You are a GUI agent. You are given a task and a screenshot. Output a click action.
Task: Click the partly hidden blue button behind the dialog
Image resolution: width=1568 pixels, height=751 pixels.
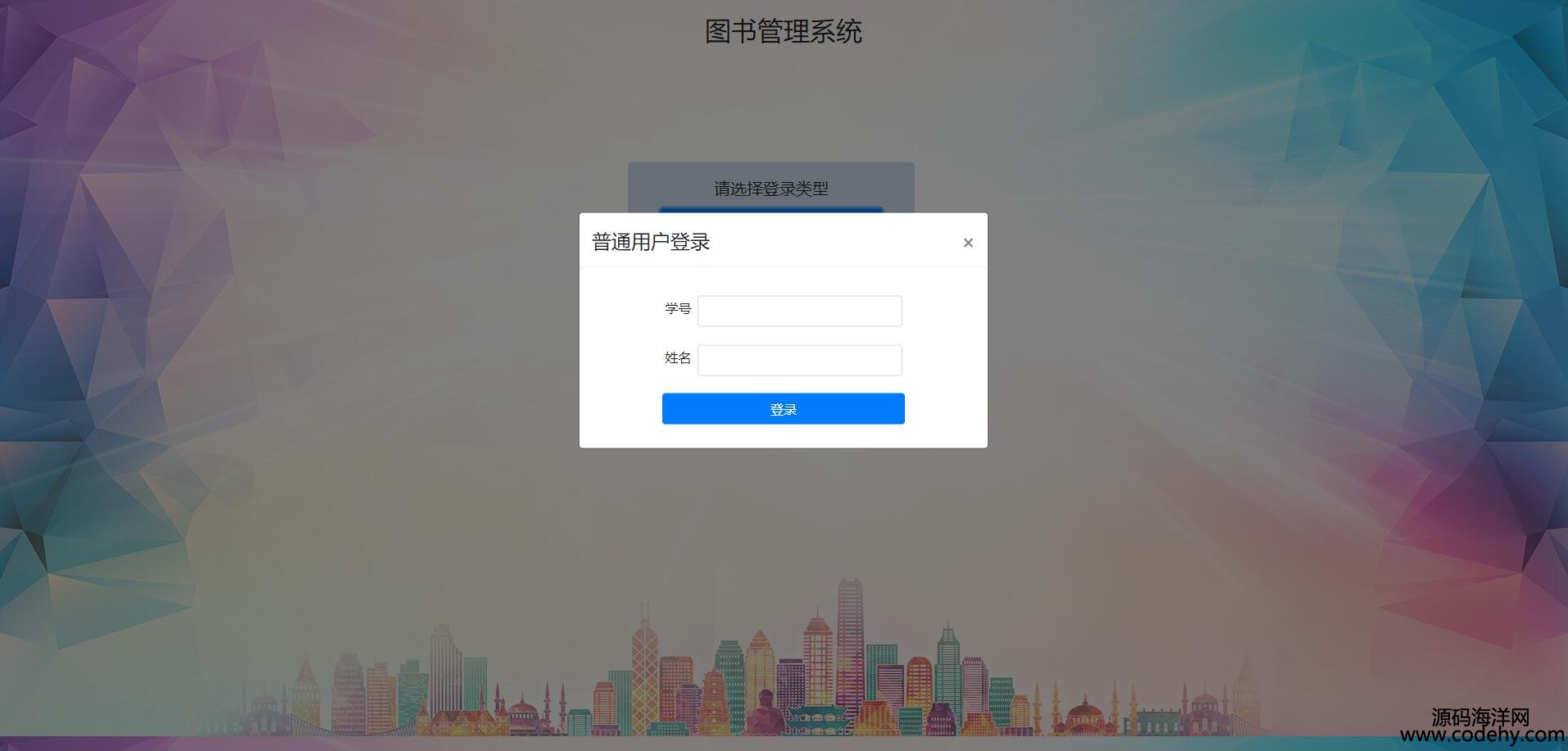click(x=771, y=209)
